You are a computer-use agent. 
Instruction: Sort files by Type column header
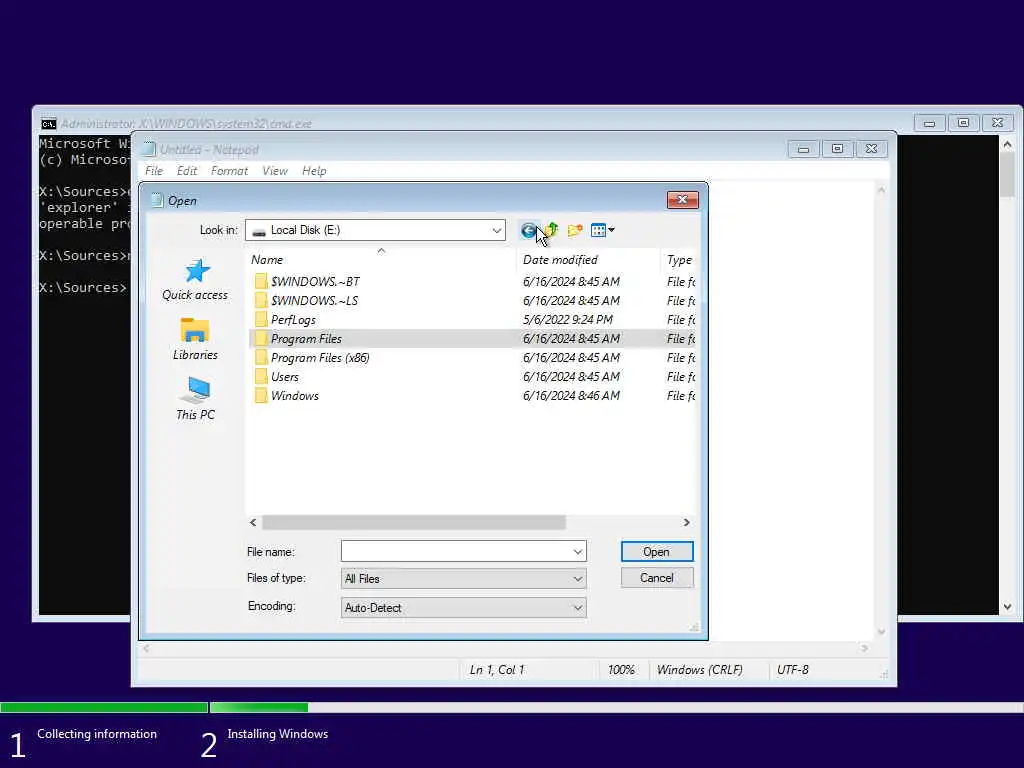coord(679,260)
